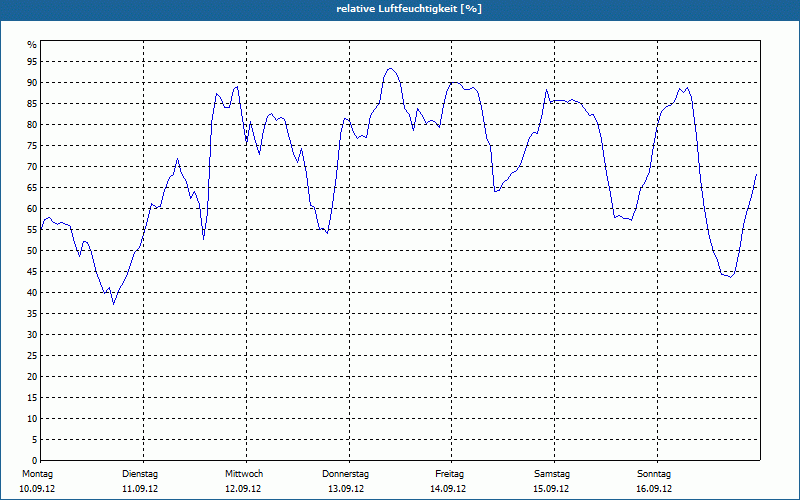Click the date '12.09.12'
This screenshot has height=500, width=800.
[243, 489]
